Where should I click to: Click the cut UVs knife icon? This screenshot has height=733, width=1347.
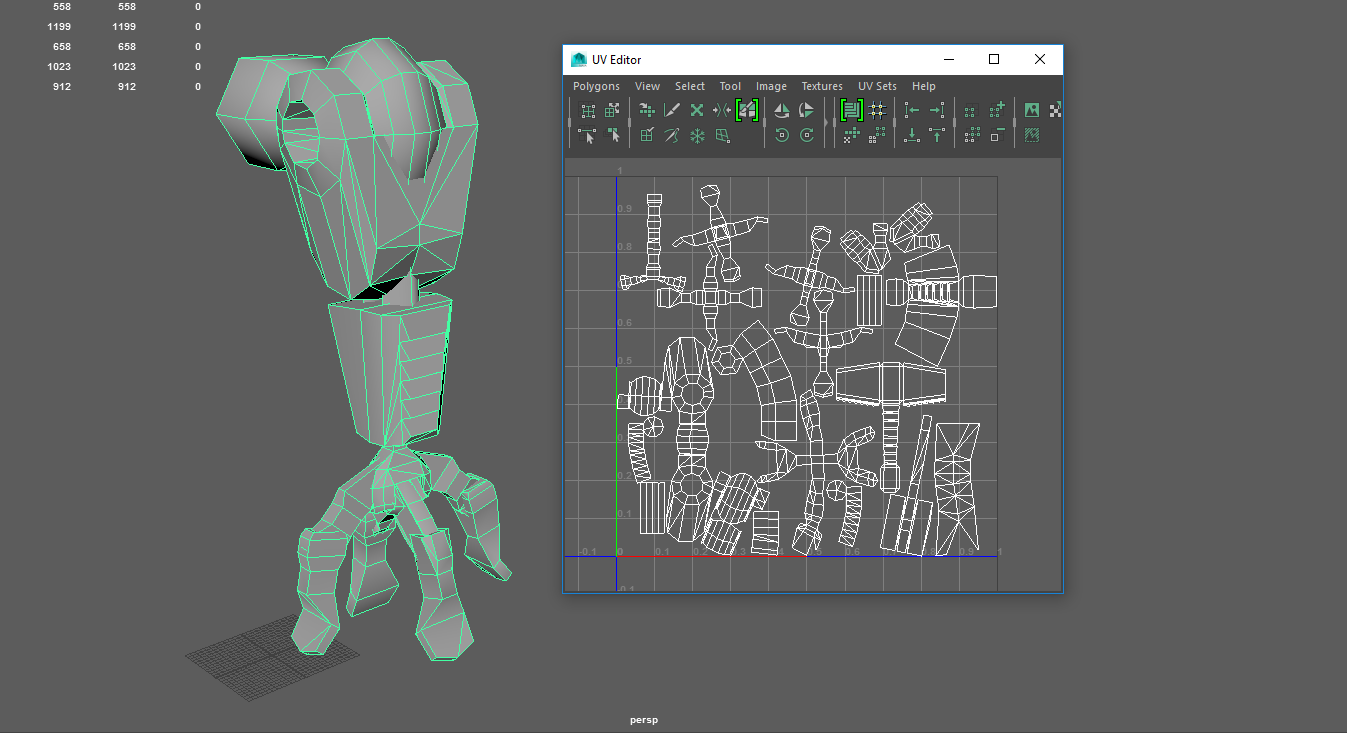(x=672, y=111)
